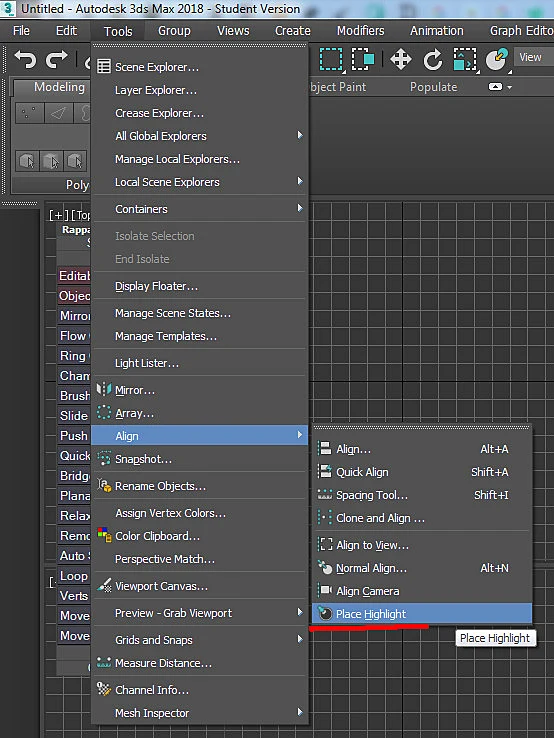Screen dimensions: 554x738
Task: Click the Loop button in left panel
Action: (74, 576)
